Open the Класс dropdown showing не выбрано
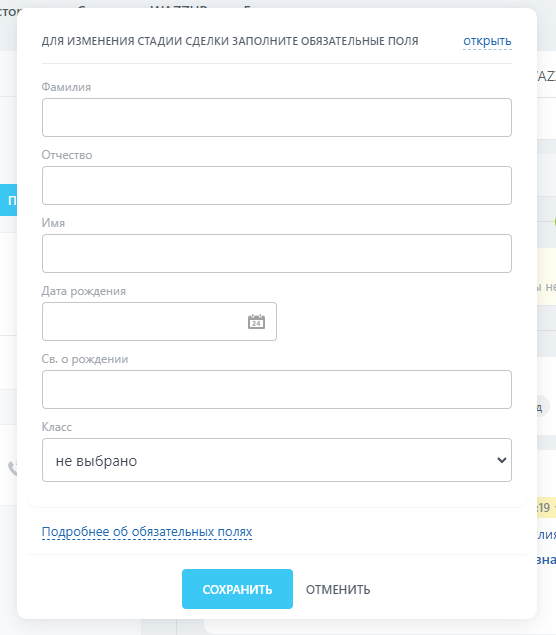Image resolution: width=556 pixels, height=635 pixels. [x=277, y=460]
